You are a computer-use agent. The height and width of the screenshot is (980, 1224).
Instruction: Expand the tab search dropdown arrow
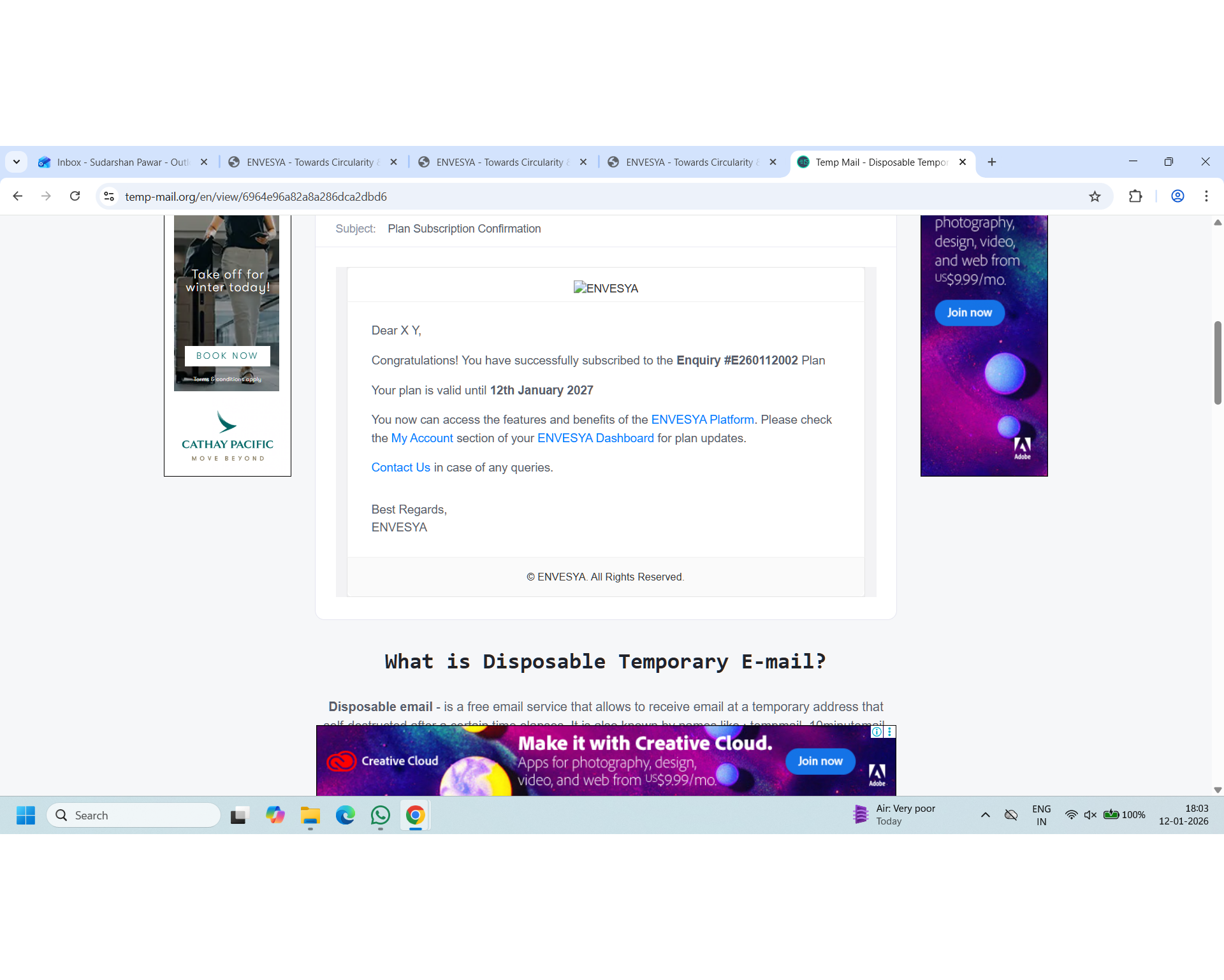[17, 162]
